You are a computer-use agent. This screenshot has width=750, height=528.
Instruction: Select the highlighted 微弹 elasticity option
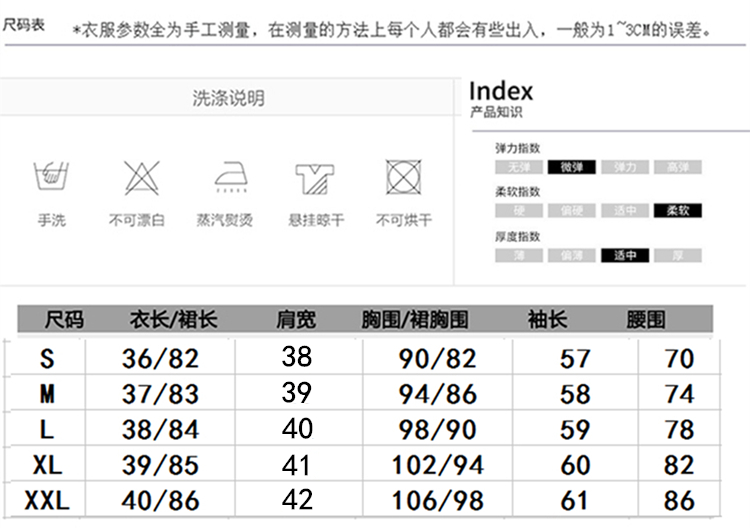tap(572, 167)
